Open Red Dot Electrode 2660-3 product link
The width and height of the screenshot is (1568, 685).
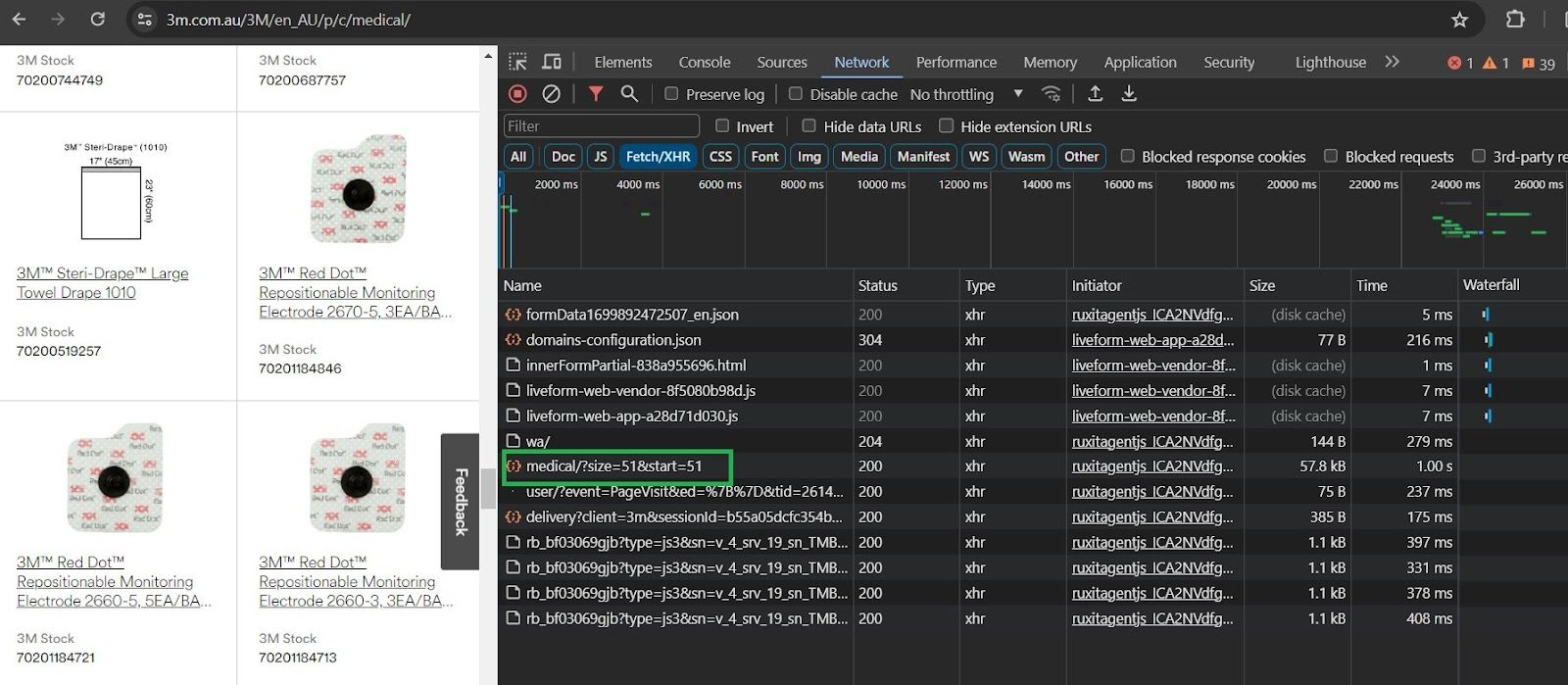click(356, 582)
